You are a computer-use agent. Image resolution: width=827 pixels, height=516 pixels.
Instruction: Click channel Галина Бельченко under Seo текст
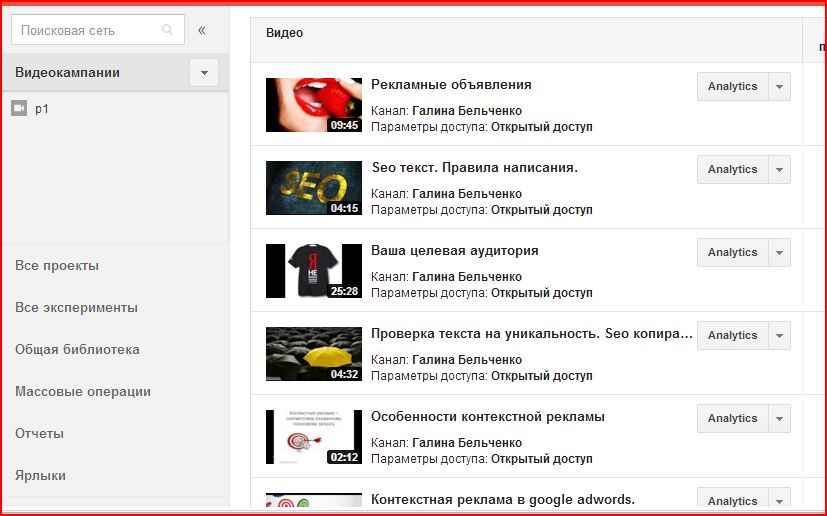pos(467,194)
